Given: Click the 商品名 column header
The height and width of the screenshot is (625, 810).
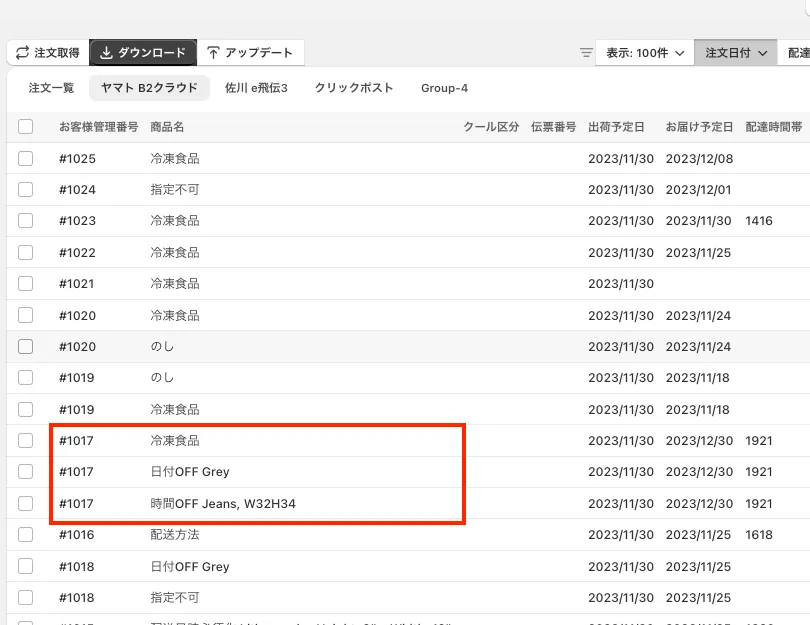Looking at the screenshot, I should [x=167, y=127].
